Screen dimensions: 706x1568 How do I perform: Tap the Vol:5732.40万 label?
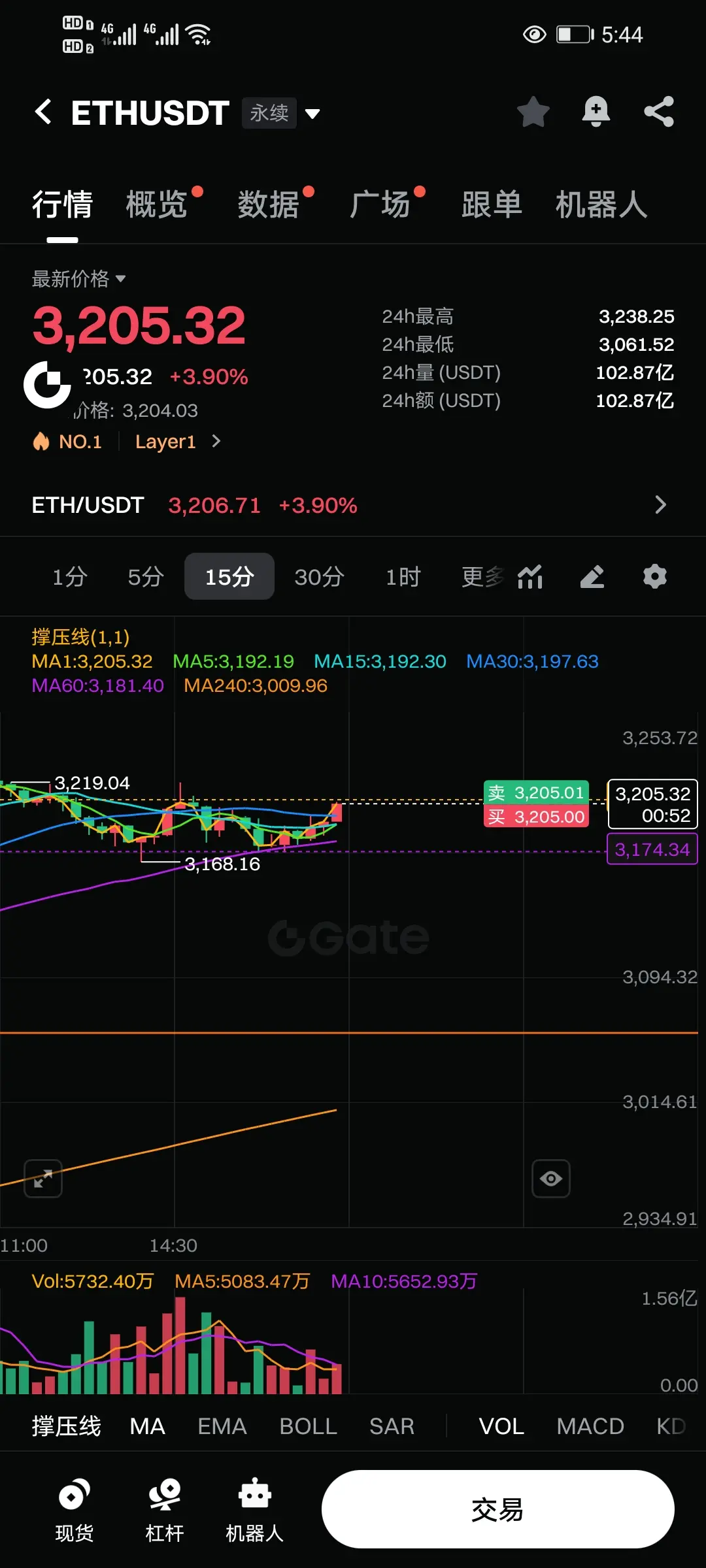(x=92, y=1281)
